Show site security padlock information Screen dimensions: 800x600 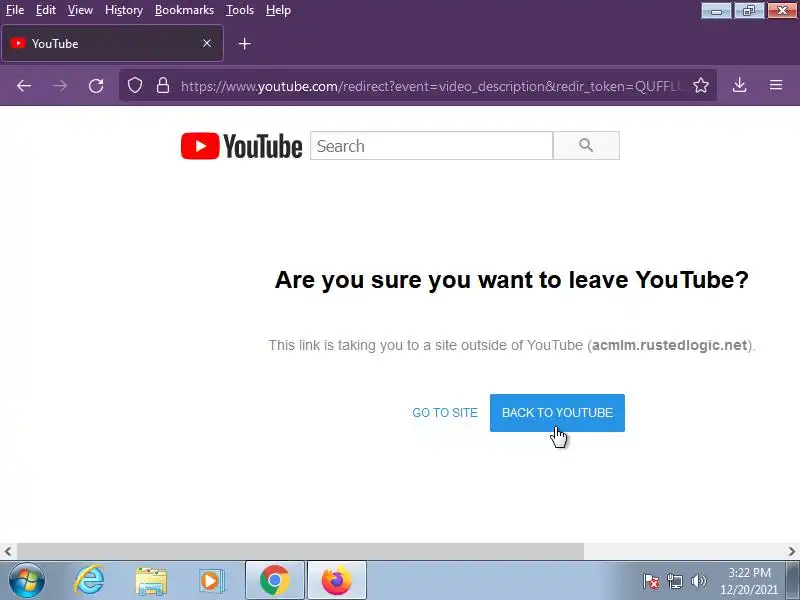click(163, 85)
